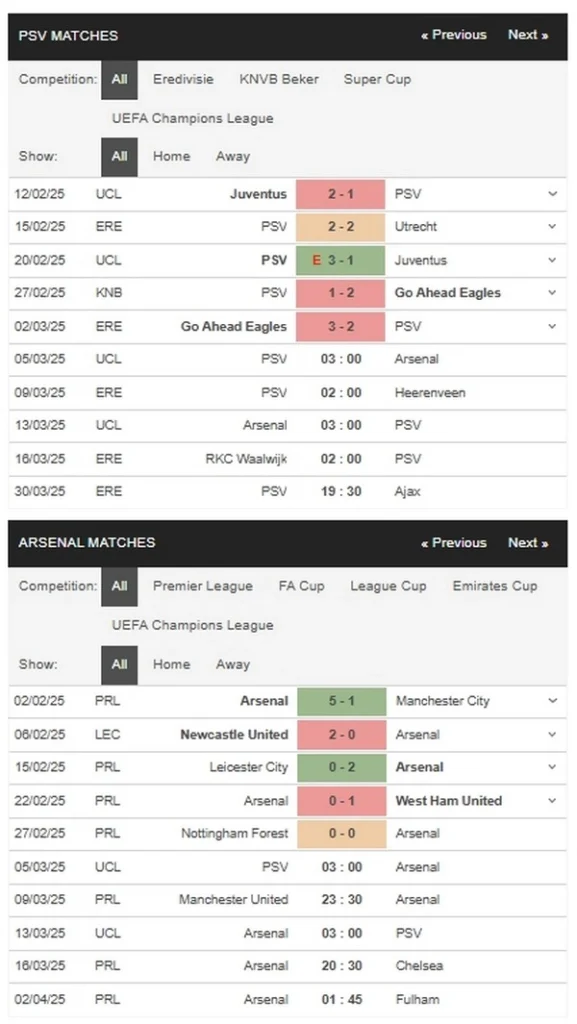The height and width of the screenshot is (1024, 577).
Task: Select the Emirates Cup competition filter
Action: pos(494,587)
